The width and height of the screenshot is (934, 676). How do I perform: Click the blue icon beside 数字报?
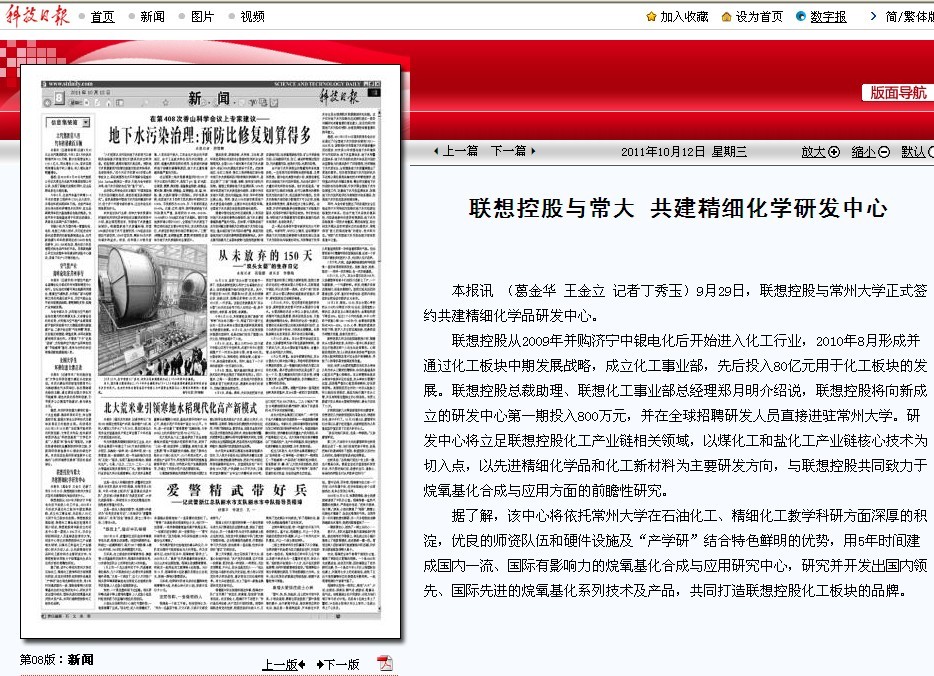[x=801, y=16]
